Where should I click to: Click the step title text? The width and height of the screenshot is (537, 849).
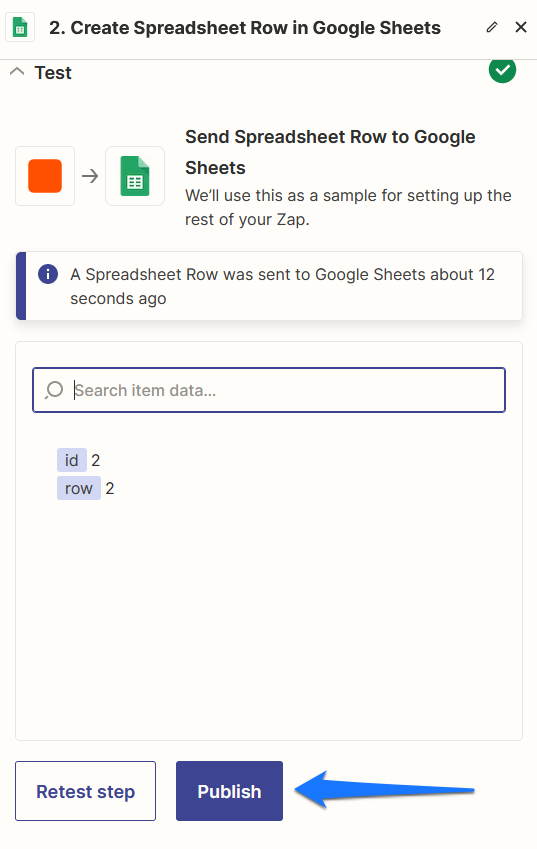(x=245, y=28)
